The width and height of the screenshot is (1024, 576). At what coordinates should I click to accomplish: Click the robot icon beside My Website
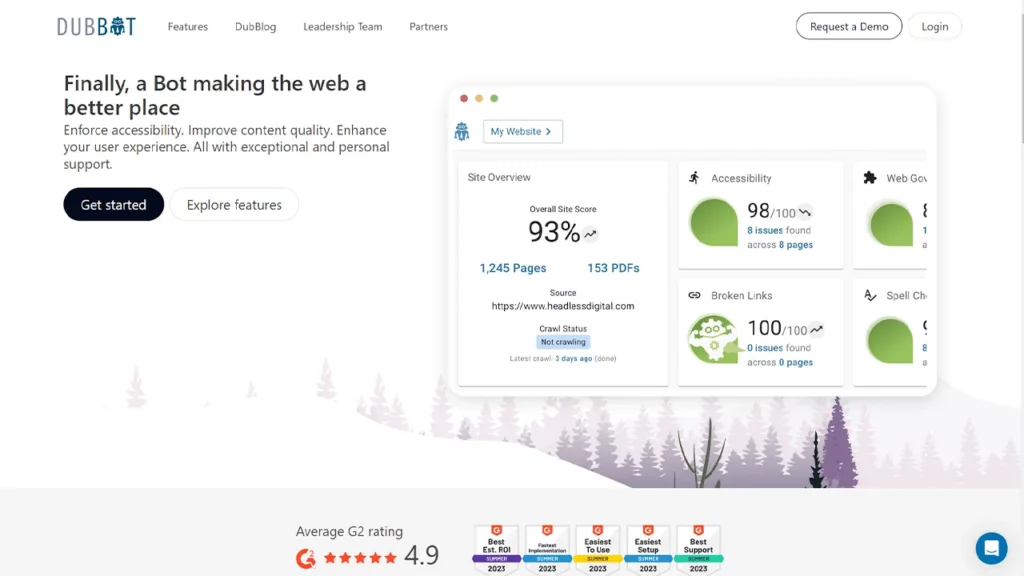coord(462,132)
